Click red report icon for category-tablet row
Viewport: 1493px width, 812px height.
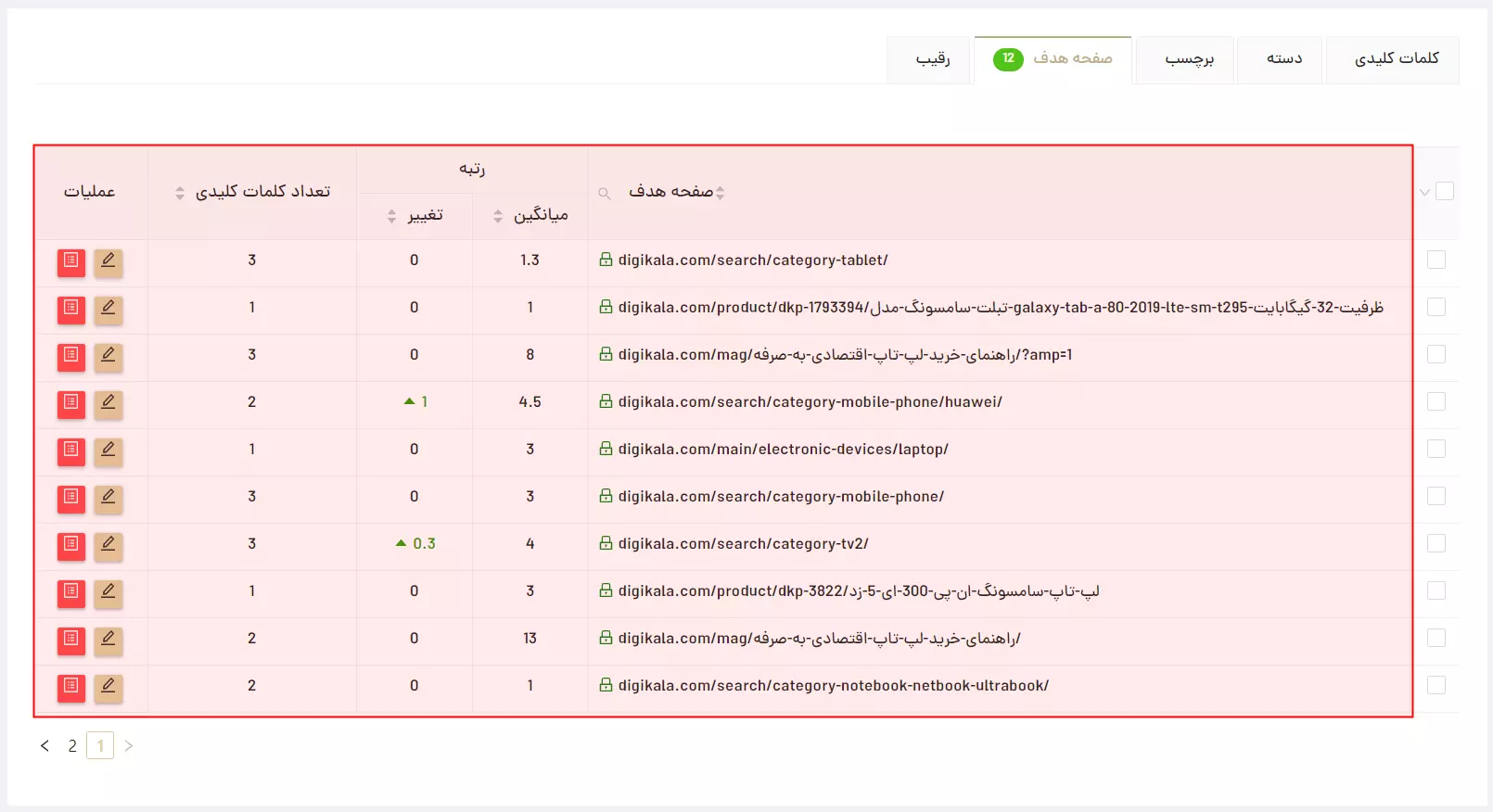pos(71,261)
